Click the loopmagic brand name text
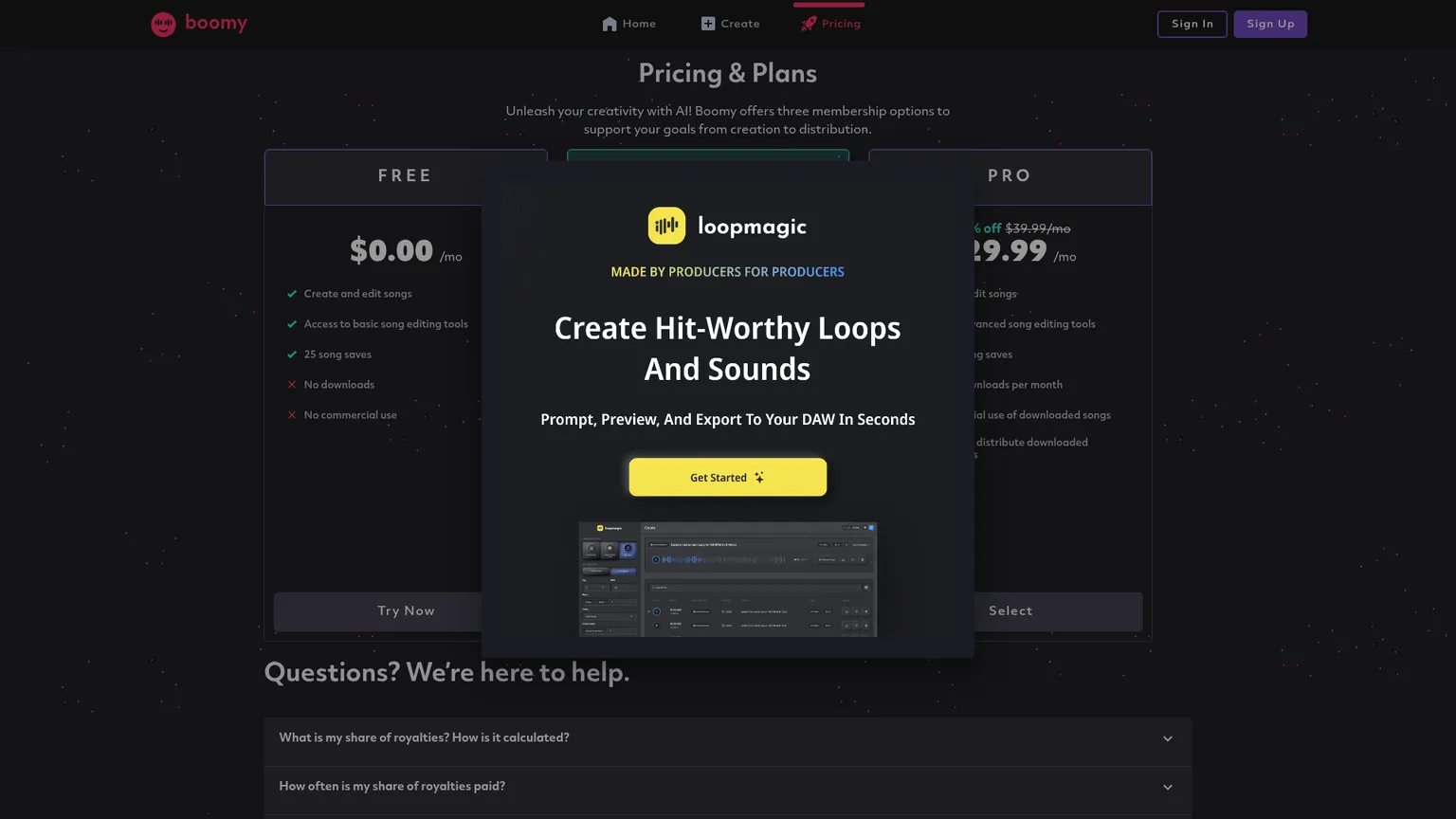The height and width of the screenshot is (819, 1456). 752,227
